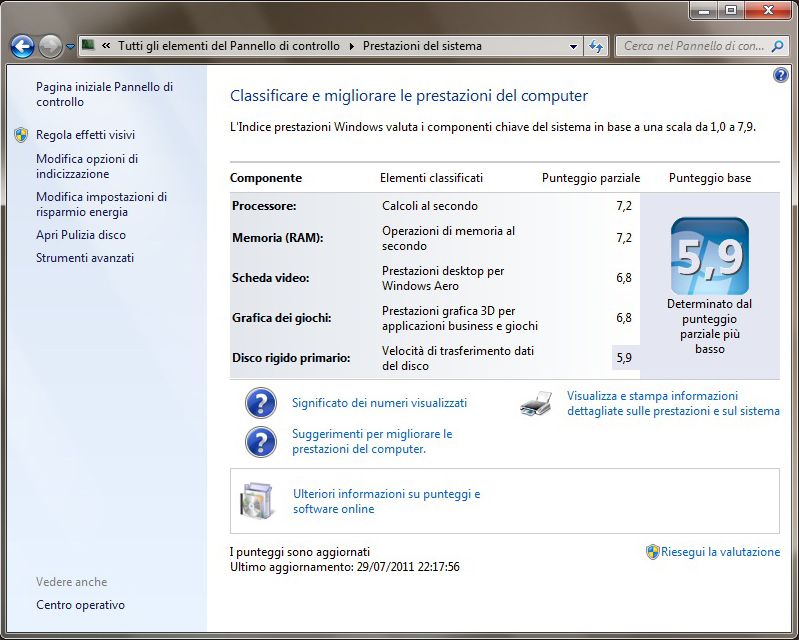Click 'Tutti gli elementi del Pannello di controllo' breadcrumb

229,46
